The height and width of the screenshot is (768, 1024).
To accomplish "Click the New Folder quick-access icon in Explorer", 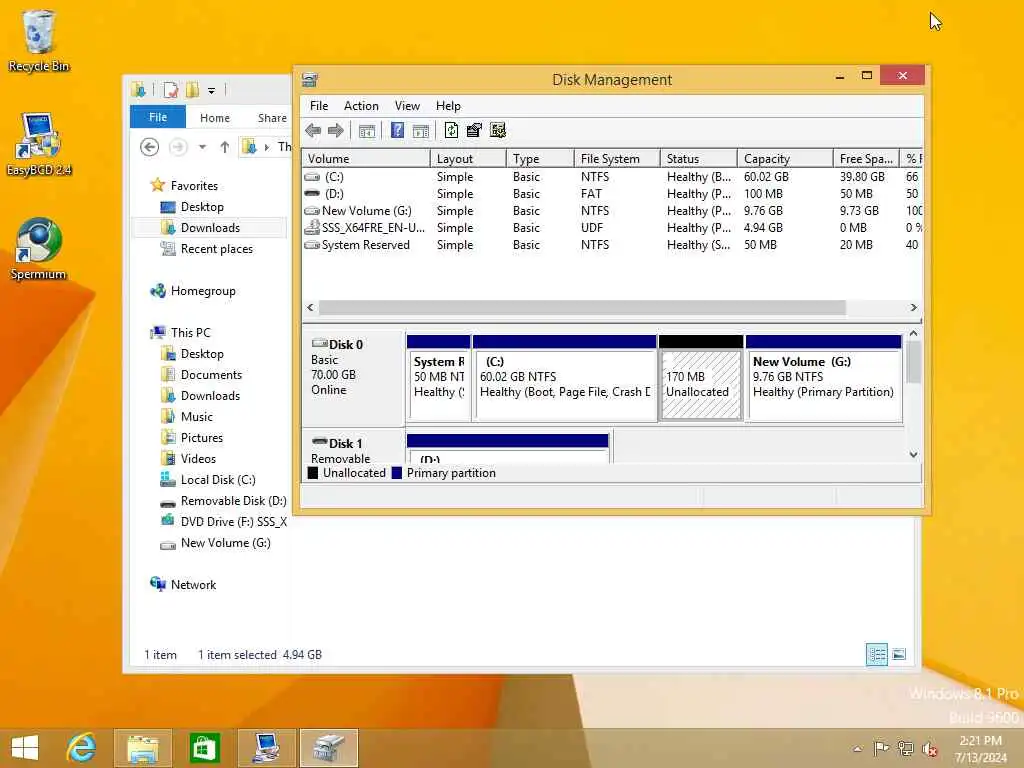I will tap(192, 90).
